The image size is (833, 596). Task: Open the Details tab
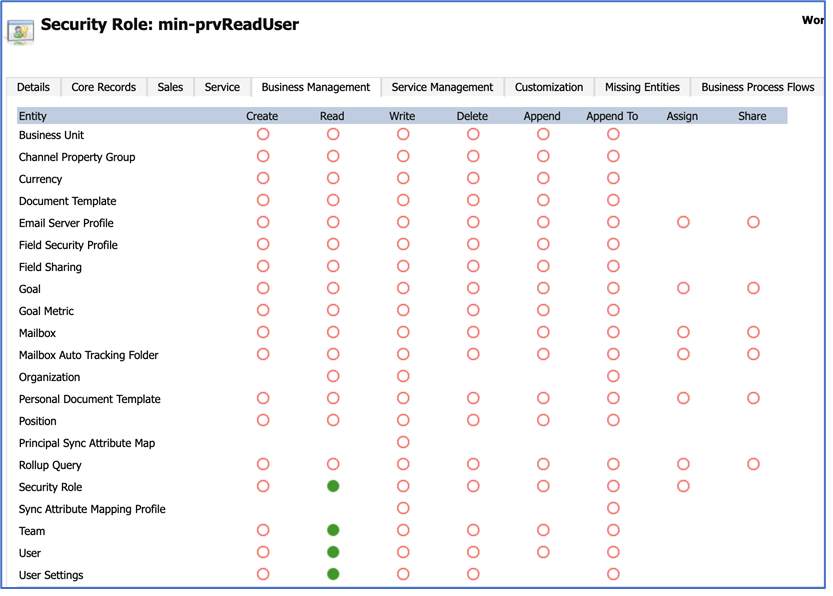pyautogui.click(x=33, y=87)
